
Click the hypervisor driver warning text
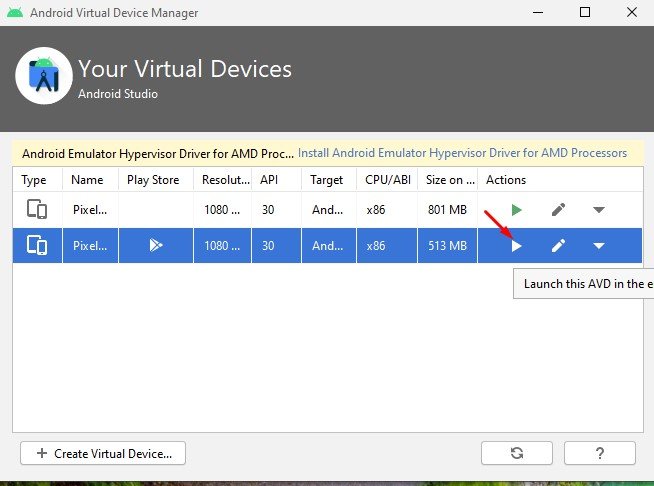tap(158, 154)
